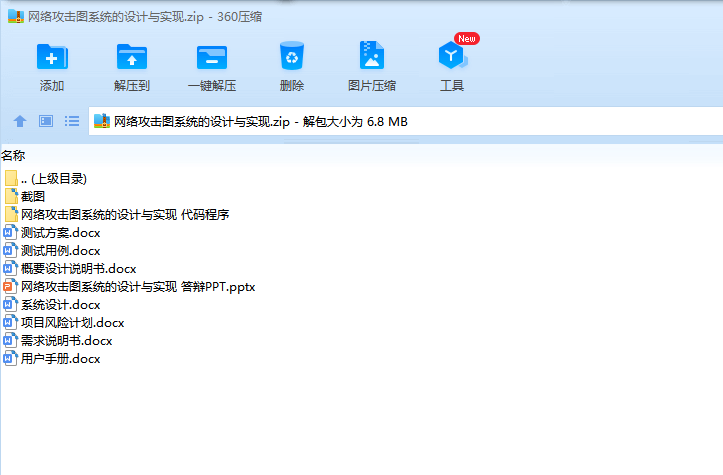Select file name 答辩PPT.pptx
This screenshot has height=475, width=723.
pos(138,286)
